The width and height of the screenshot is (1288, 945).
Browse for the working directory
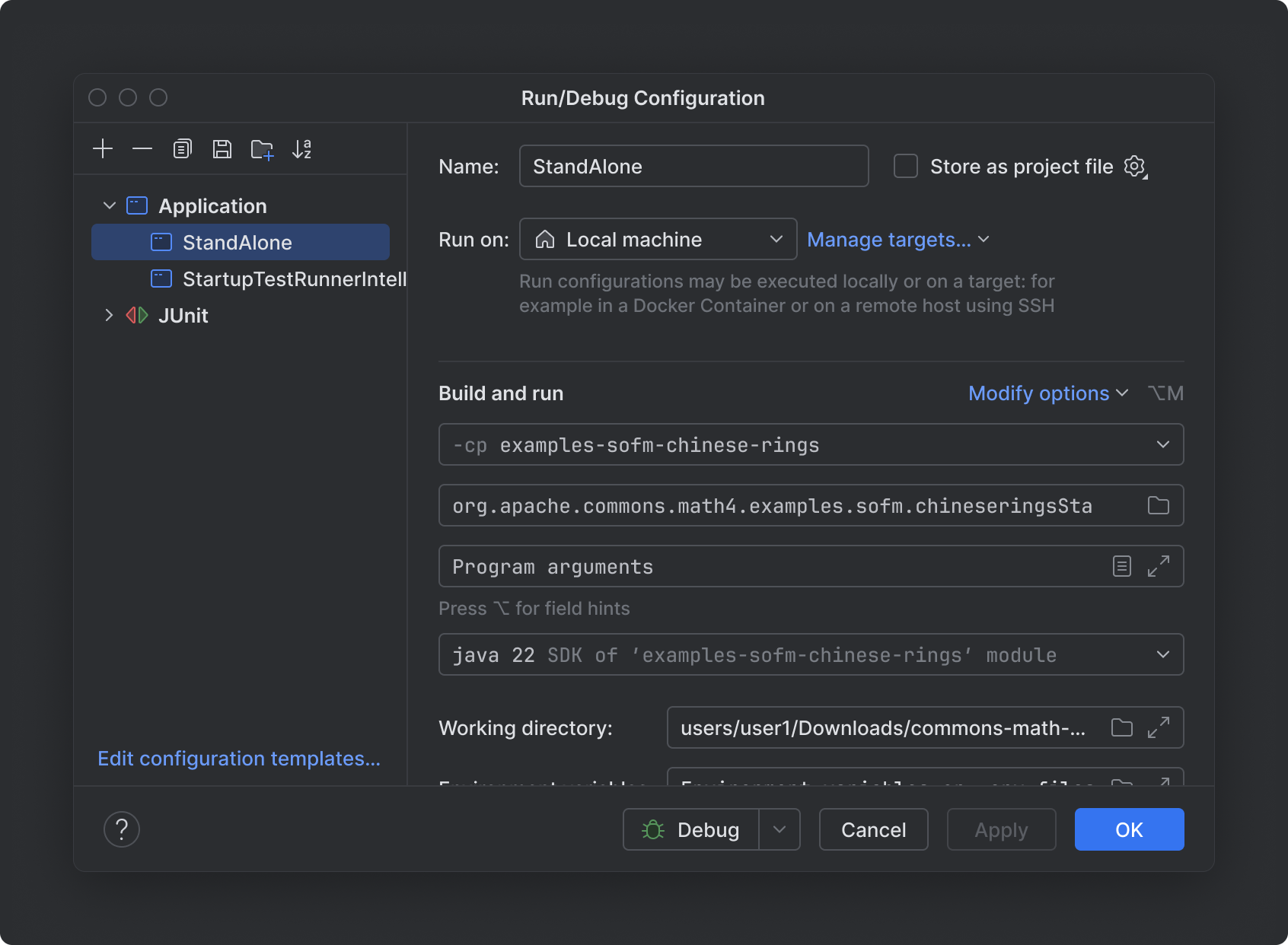pos(1121,727)
